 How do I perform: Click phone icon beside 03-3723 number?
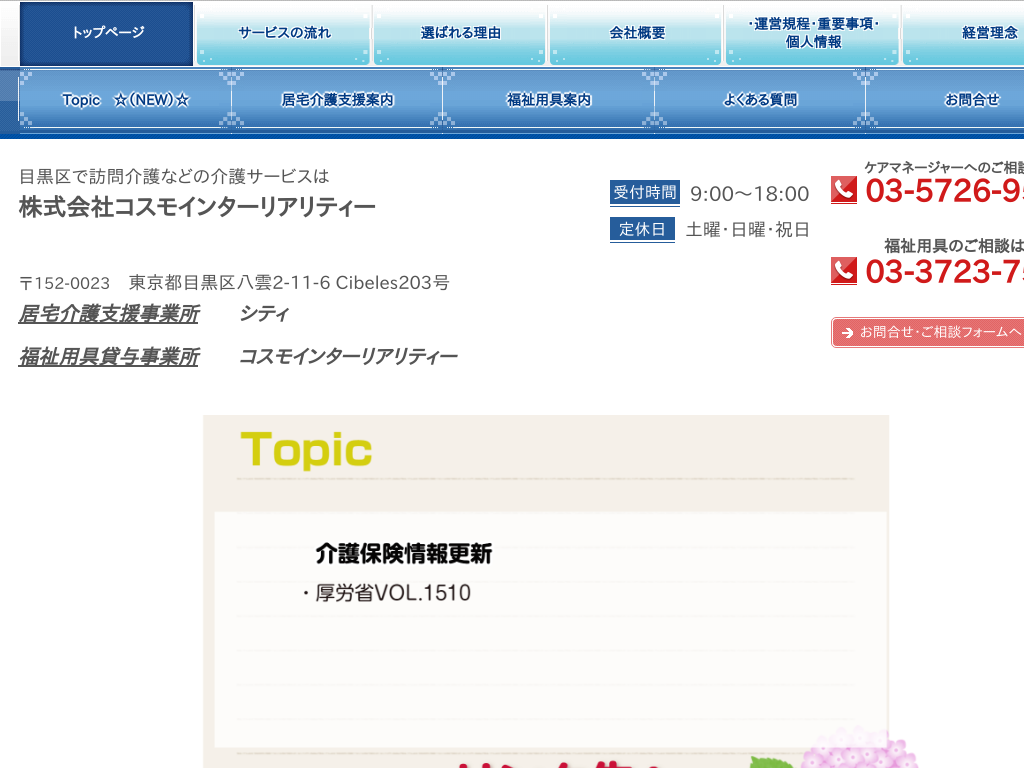point(844,271)
